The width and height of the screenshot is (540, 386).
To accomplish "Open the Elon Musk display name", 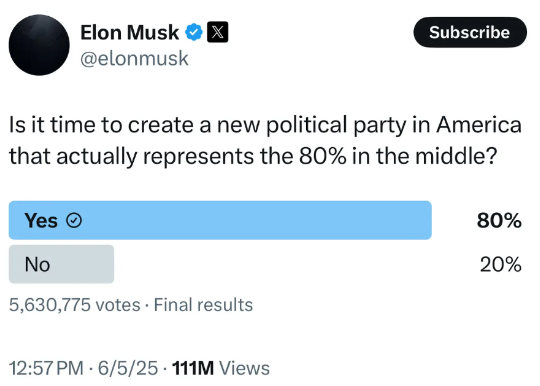I will 129,32.
